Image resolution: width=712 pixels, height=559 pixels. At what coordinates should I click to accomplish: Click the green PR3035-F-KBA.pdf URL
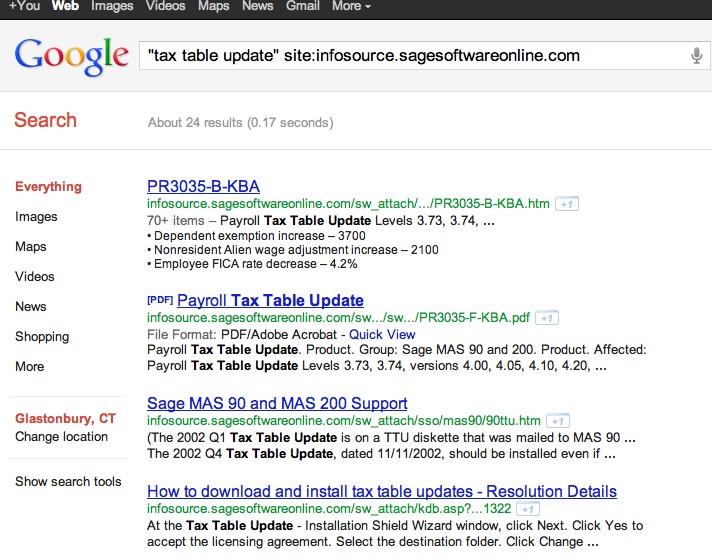pyautogui.click(x=338, y=318)
